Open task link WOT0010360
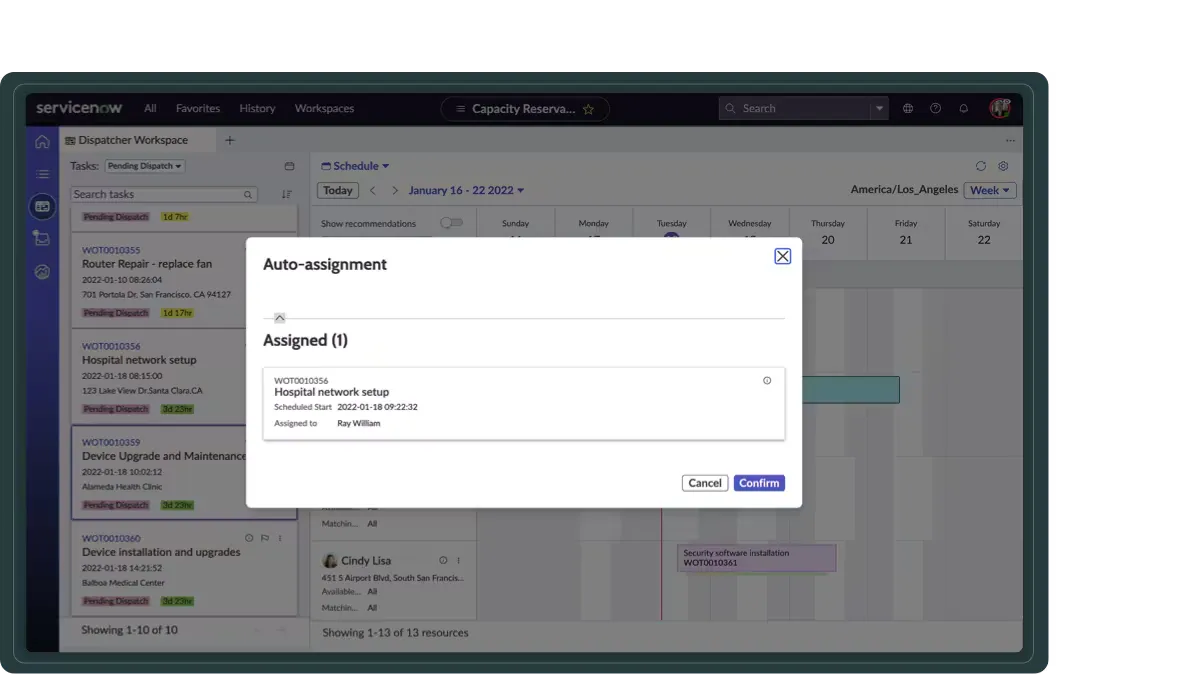 pyautogui.click(x=111, y=538)
